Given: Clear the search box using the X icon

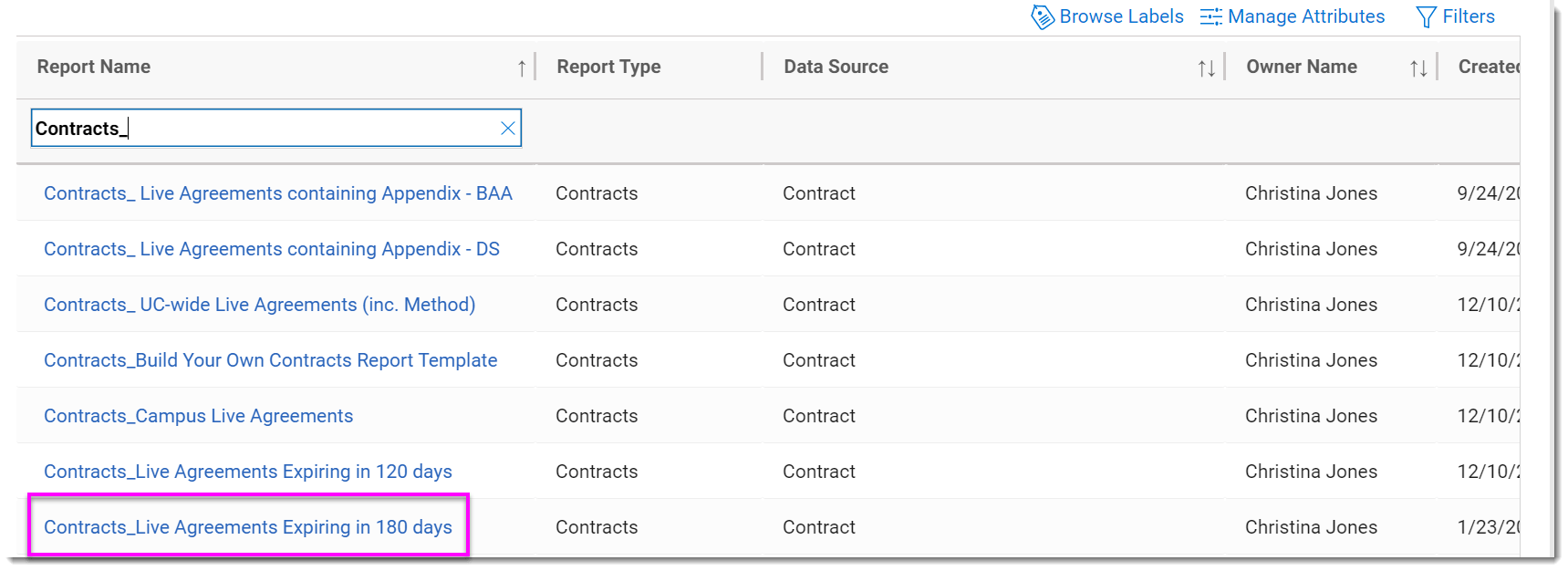Looking at the screenshot, I should (507, 128).
